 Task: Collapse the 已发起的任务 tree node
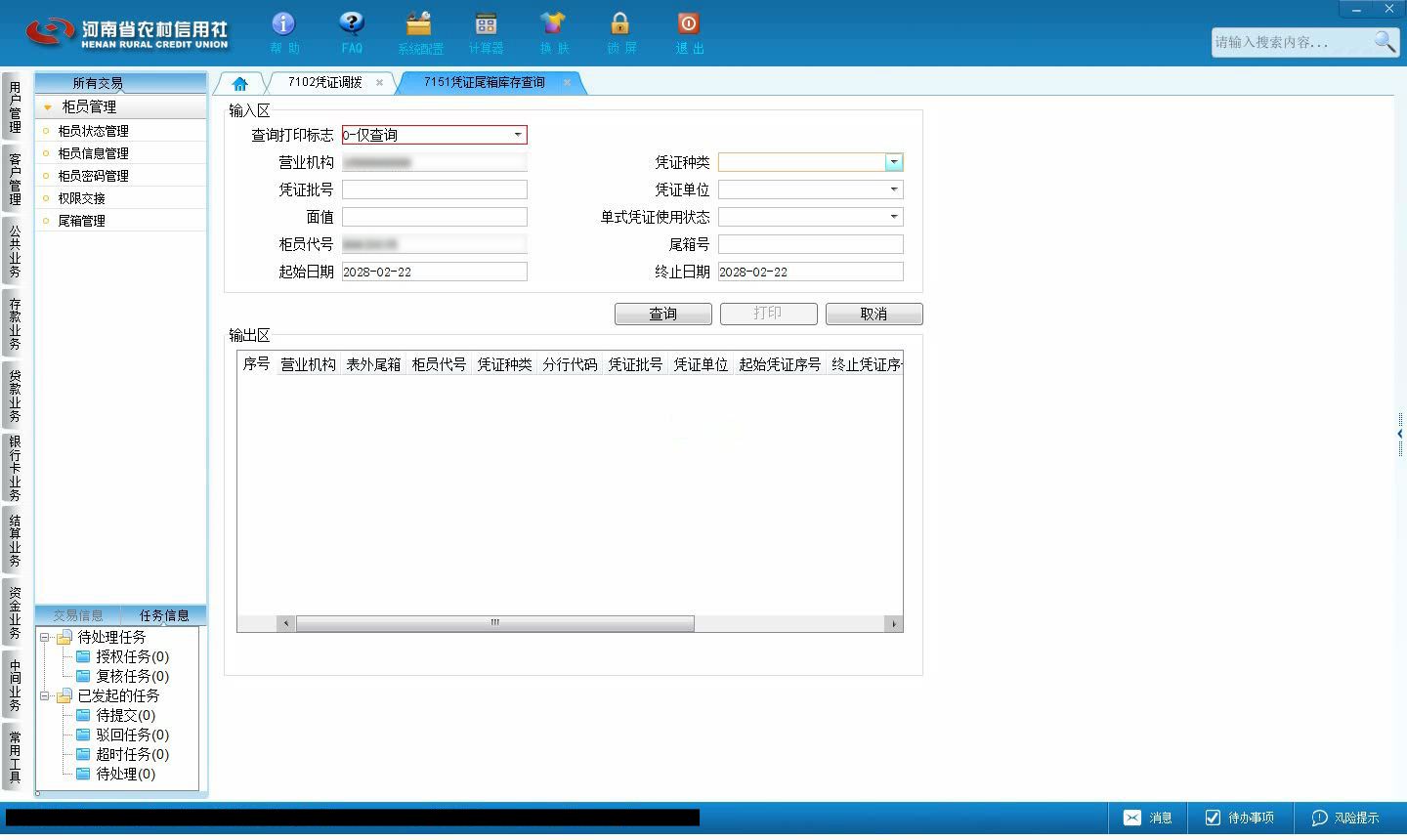(x=44, y=695)
